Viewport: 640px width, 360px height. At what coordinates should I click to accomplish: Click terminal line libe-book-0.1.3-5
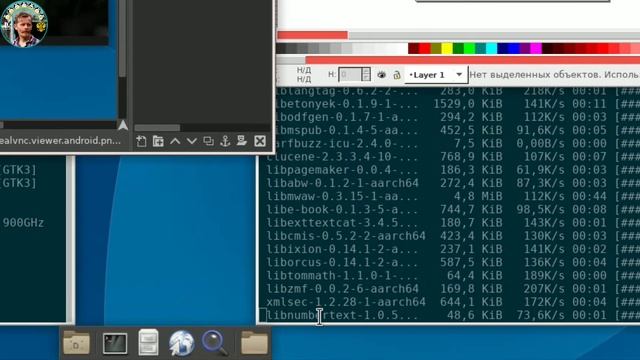tap(343, 209)
